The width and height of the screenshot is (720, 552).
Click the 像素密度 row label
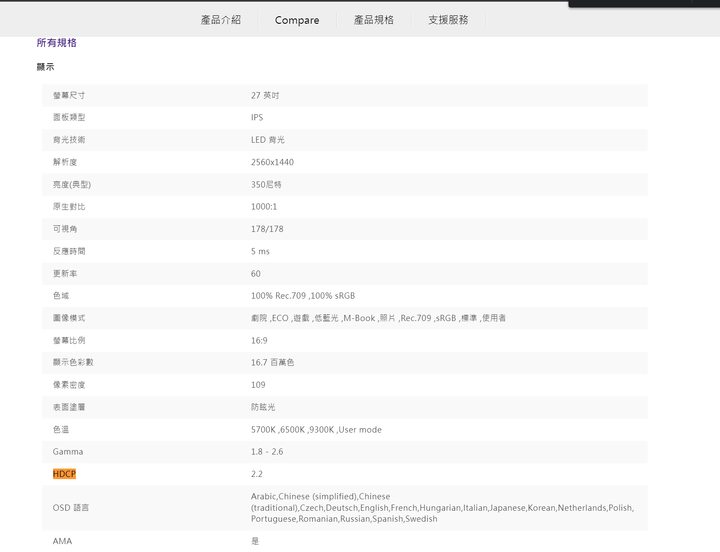[x=69, y=385]
